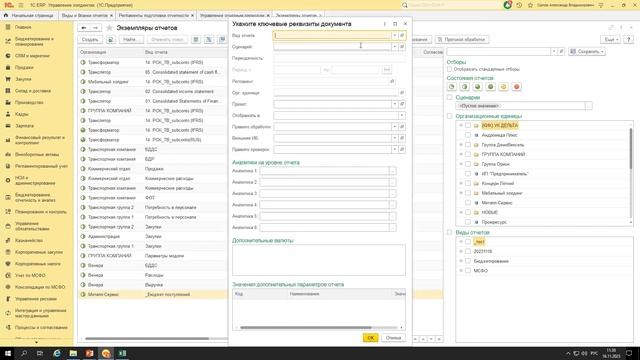Open the Сохранить dropdown button
The height and width of the screenshot is (360, 640).
point(587,51)
